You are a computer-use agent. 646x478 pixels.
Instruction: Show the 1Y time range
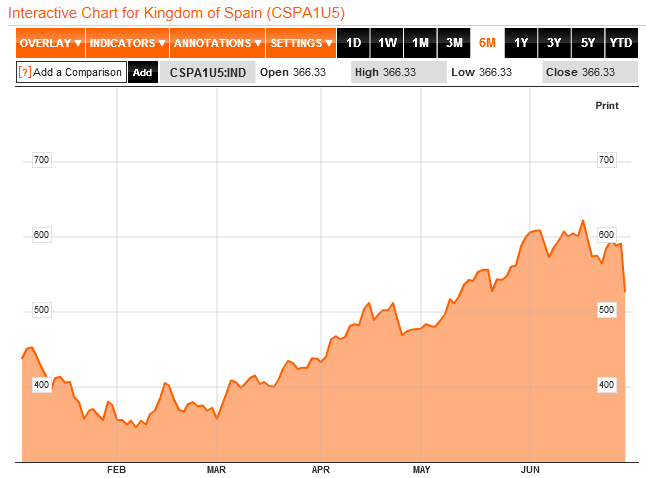pyautogui.click(x=521, y=43)
